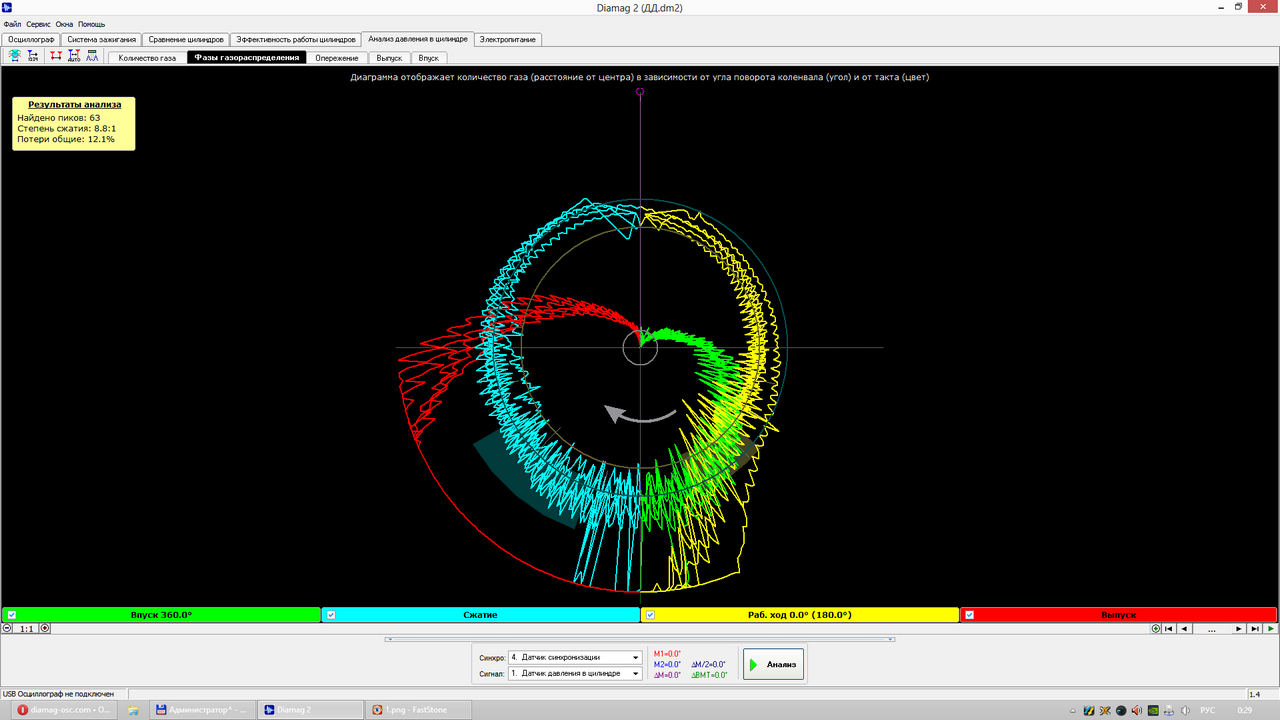Open the Опережение sub-tab

337,58
